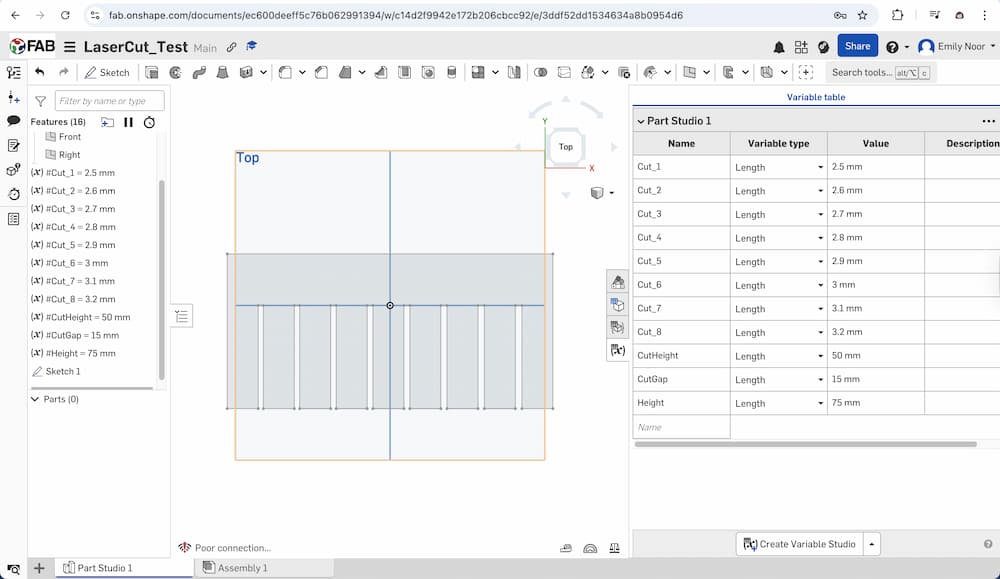Click the Cut_6 value cell 3 mm
The image size is (1000, 579).
pyautogui.click(x=875, y=285)
